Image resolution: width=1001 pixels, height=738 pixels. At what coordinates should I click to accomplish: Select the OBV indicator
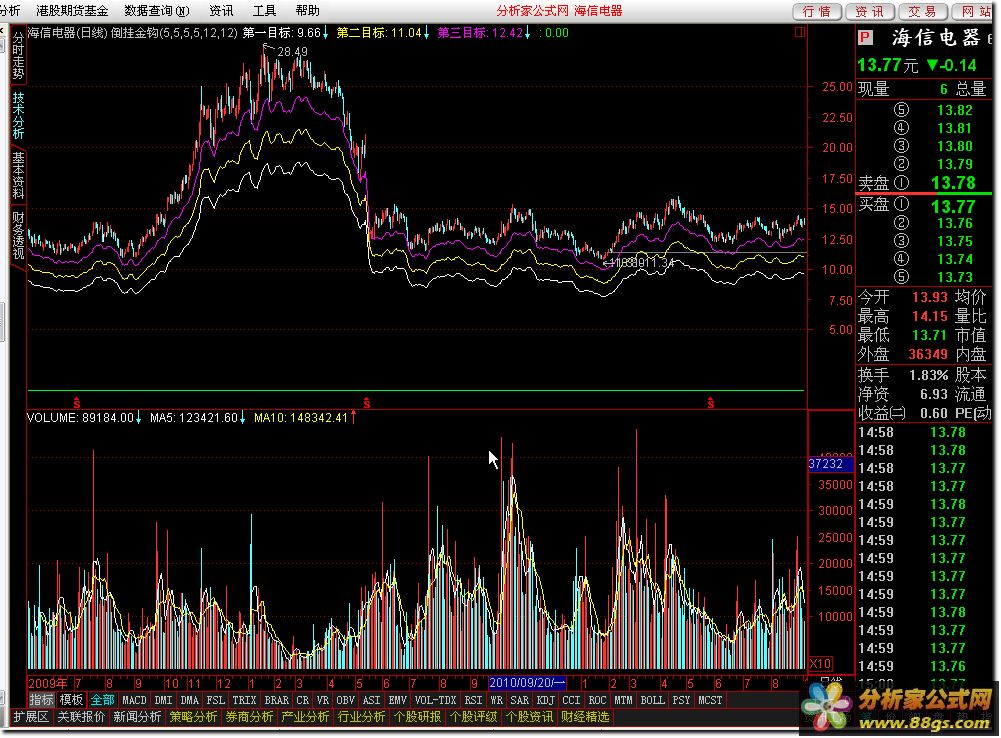pyautogui.click(x=345, y=700)
